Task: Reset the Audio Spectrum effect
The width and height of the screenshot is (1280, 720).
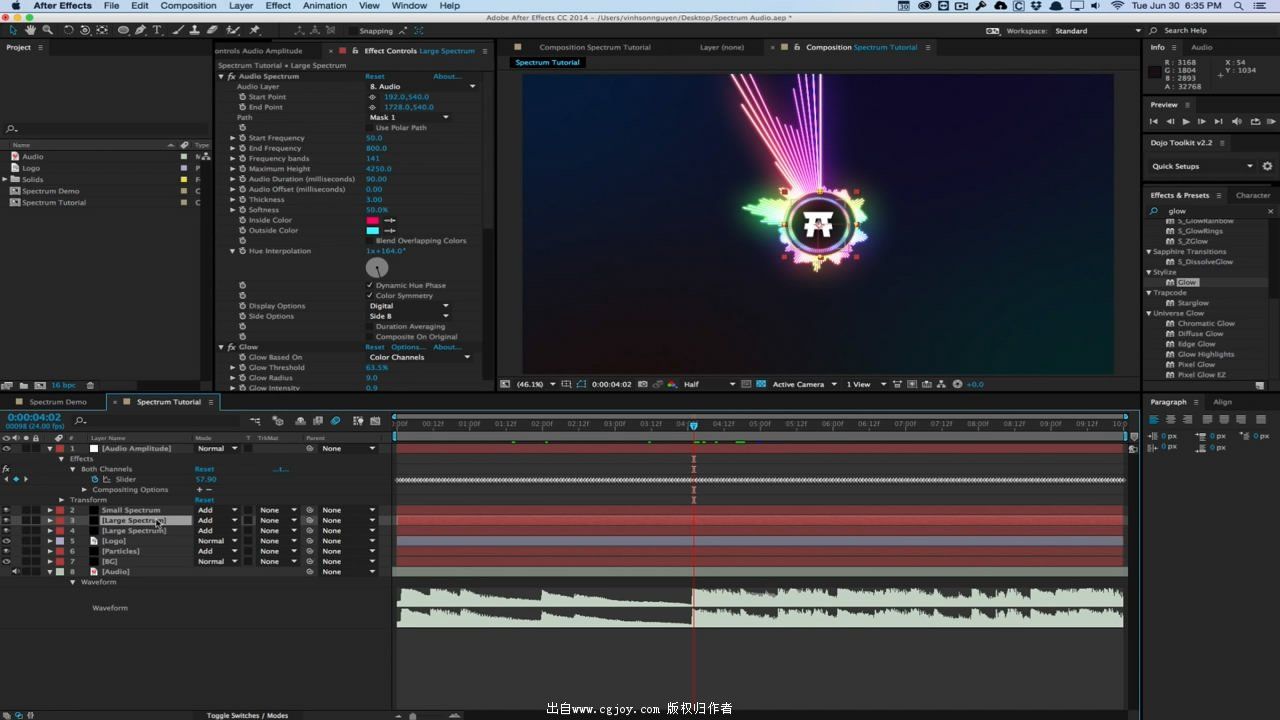Action: 375,76
